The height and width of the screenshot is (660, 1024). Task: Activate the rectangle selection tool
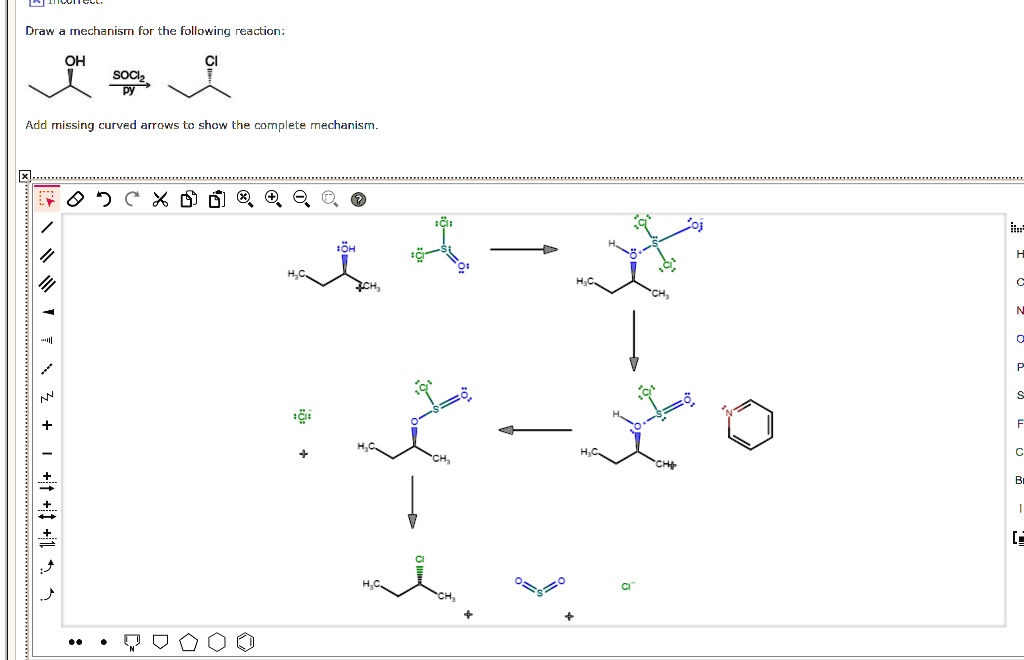[x=44, y=198]
